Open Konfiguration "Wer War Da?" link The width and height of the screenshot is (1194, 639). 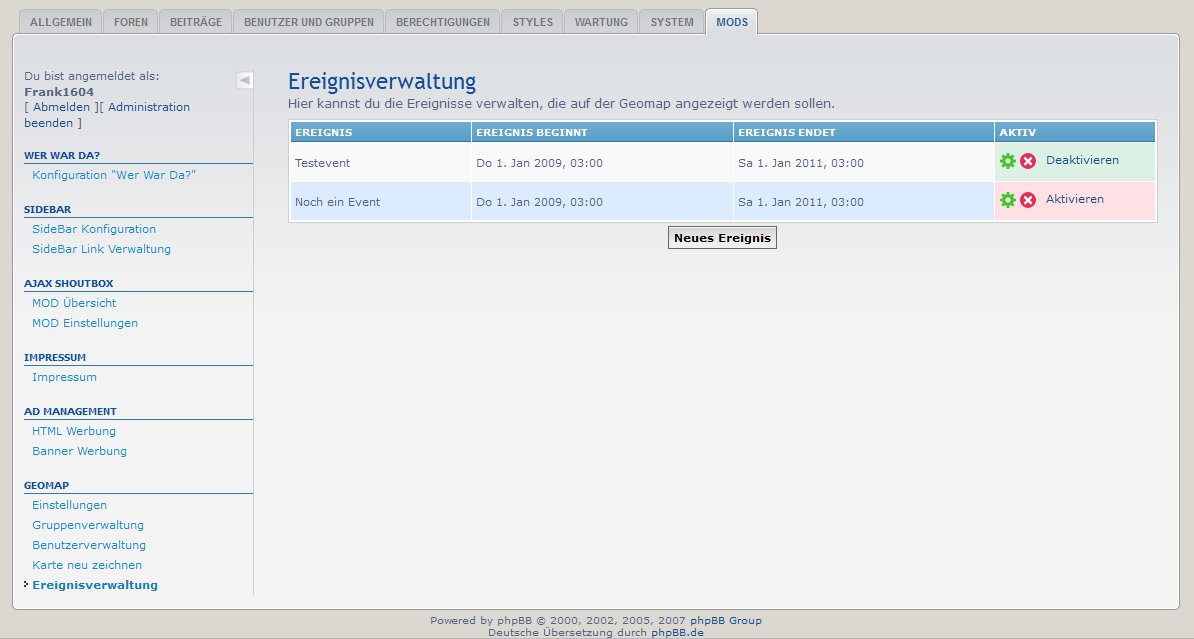coord(114,175)
